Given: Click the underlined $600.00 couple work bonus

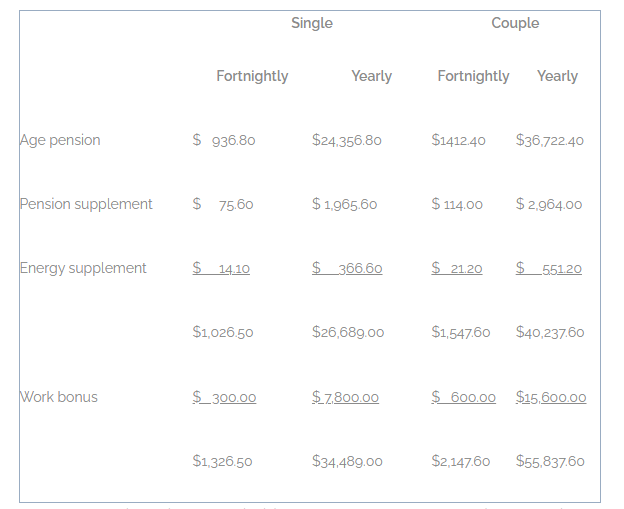Looking at the screenshot, I should [x=463, y=398].
